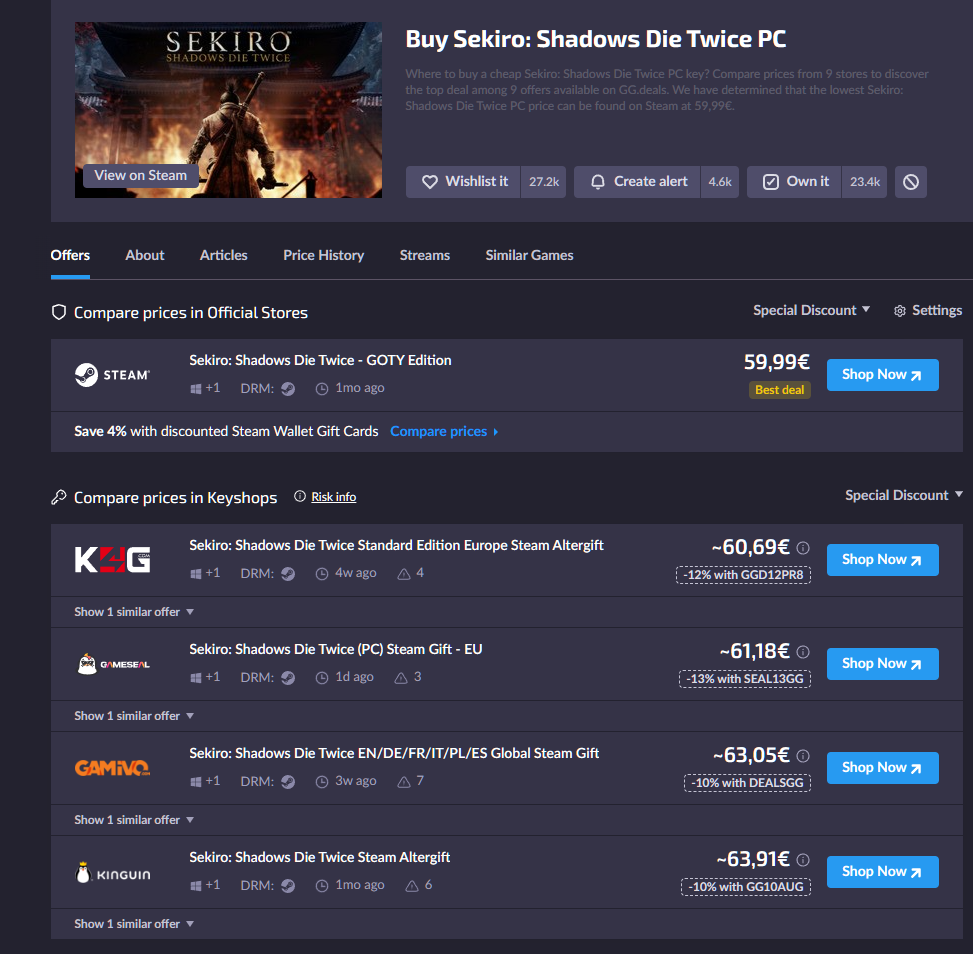This screenshot has height=954, width=973.
Task: Click info icon next to ~61,18€ price
Action: point(803,652)
